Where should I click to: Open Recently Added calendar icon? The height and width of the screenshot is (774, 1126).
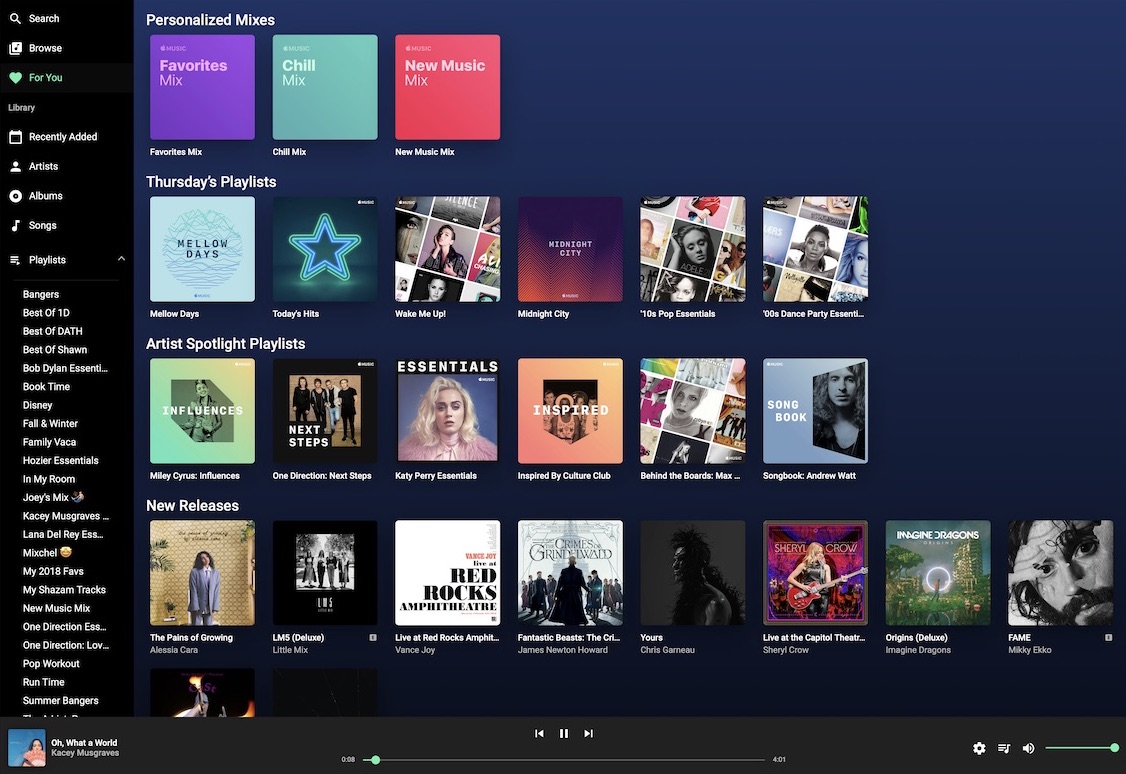tap(15, 136)
